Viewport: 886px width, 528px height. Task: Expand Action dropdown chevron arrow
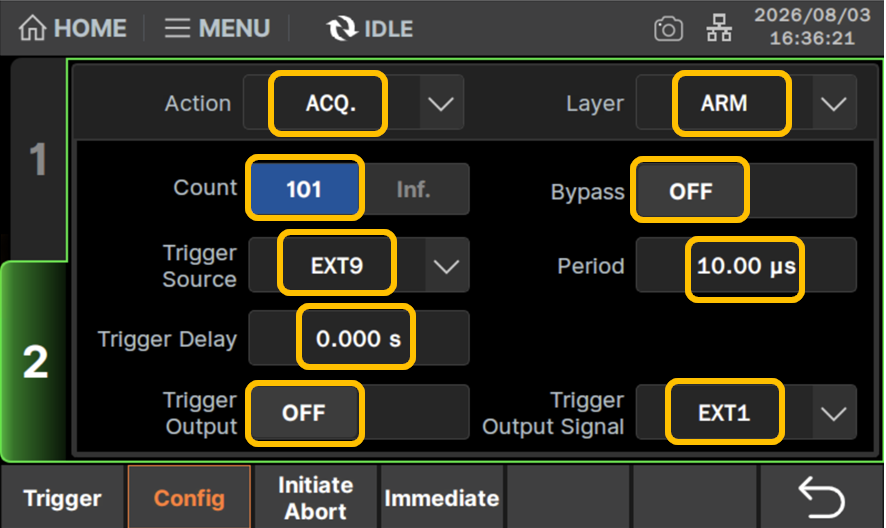[x=441, y=103]
